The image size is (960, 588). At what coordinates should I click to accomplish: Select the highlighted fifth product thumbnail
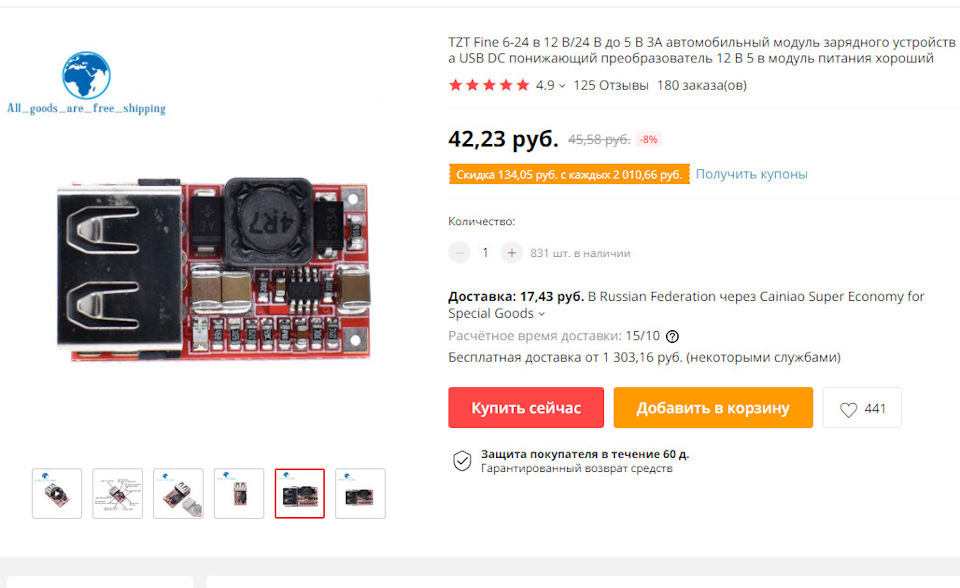(299, 494)
